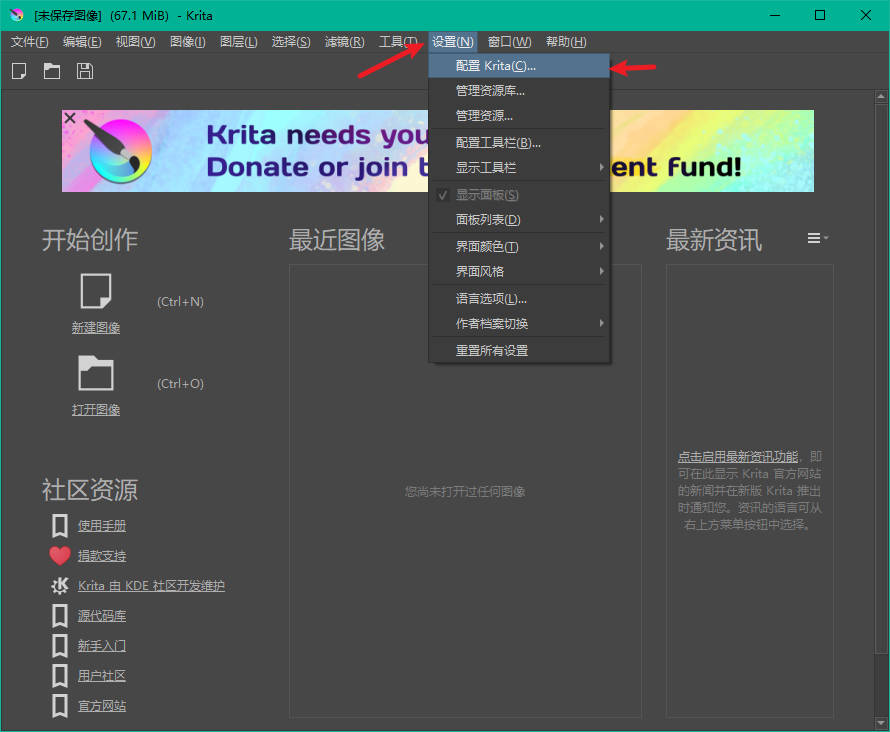Click the Krita app icon in title bar
The height and width of the screenshot is (732, 890).
coord(17,15)
